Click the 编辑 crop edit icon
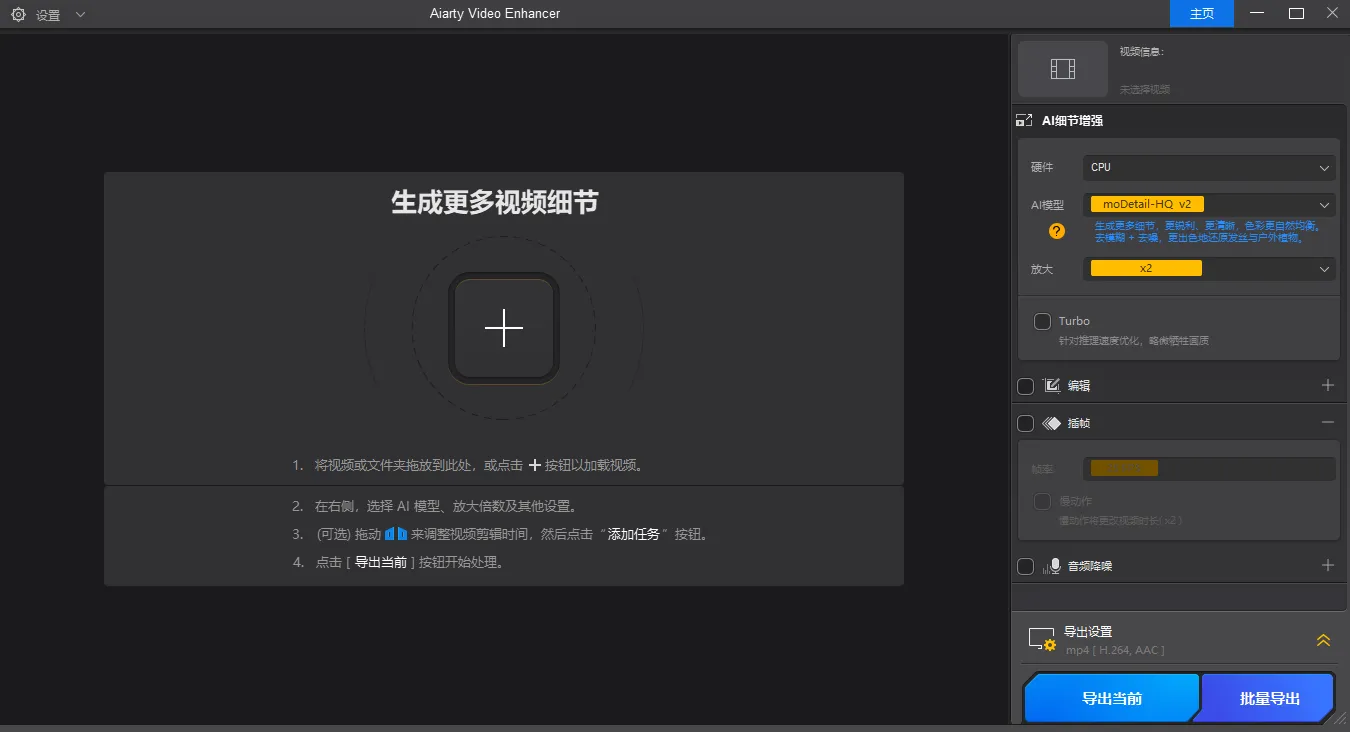This screenshot has height=732, width=1350. tap(1051, 386)
